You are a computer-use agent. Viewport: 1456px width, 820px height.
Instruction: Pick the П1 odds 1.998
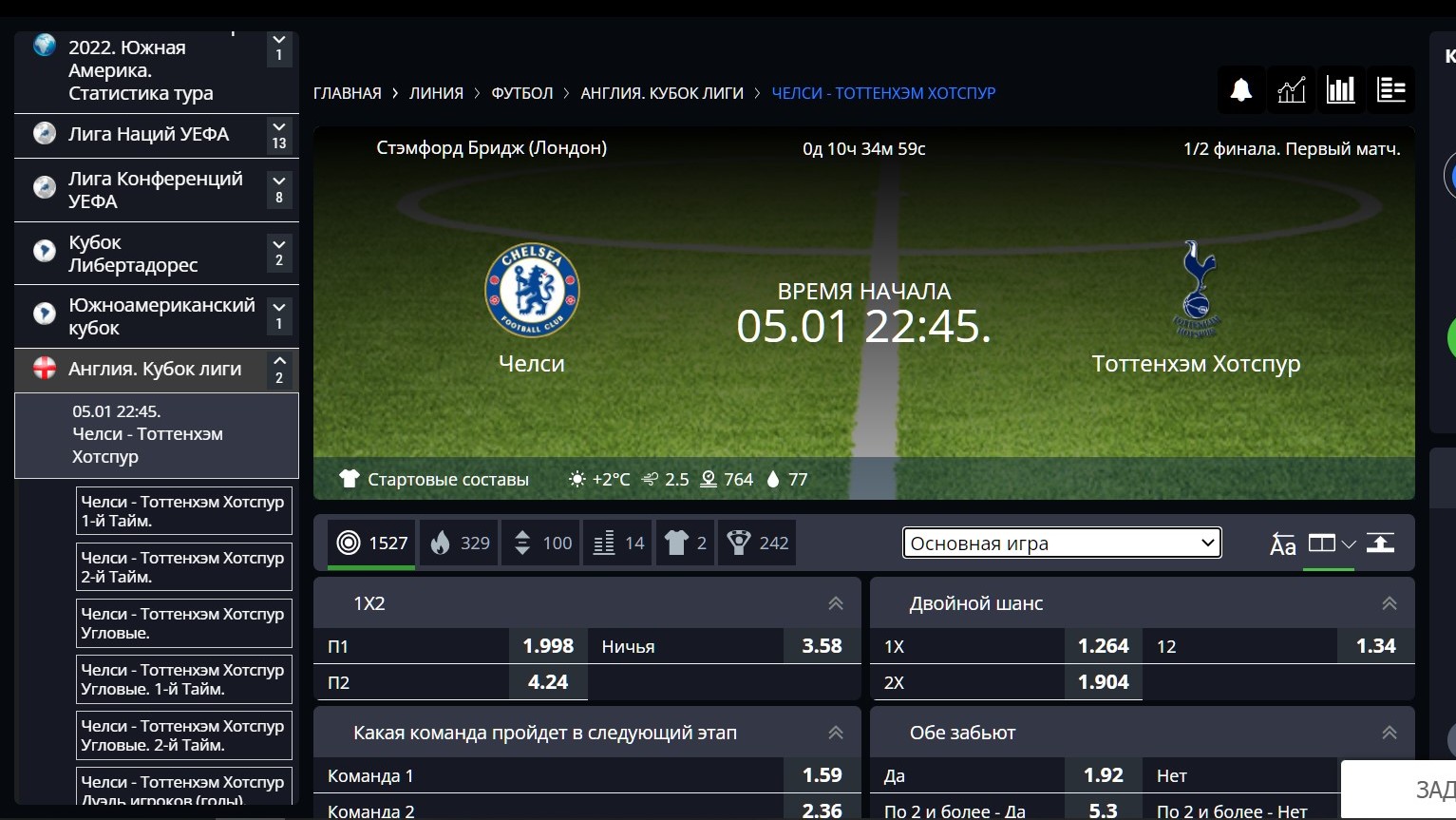[548, 646]
